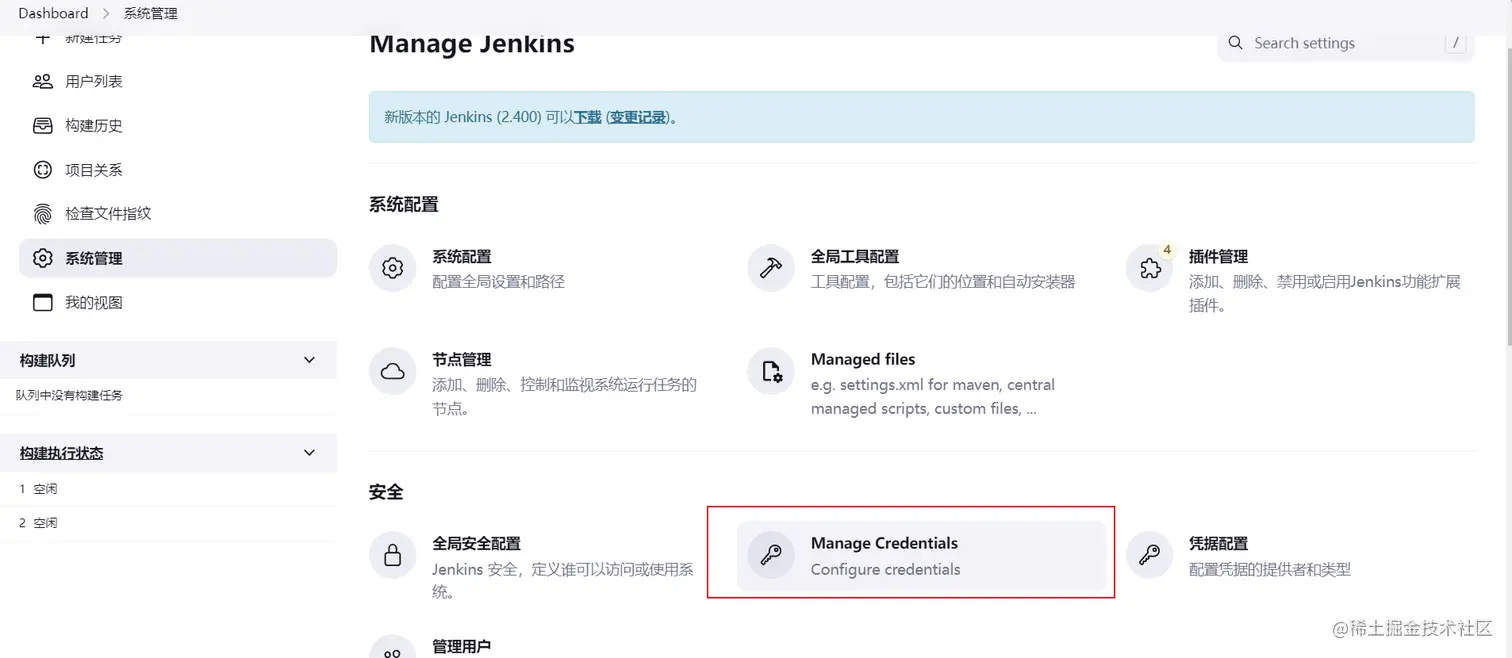The height and width of the screenshot is (658, 1512).
Task: Open 全局工具配置 link
Action: [854, 257]
